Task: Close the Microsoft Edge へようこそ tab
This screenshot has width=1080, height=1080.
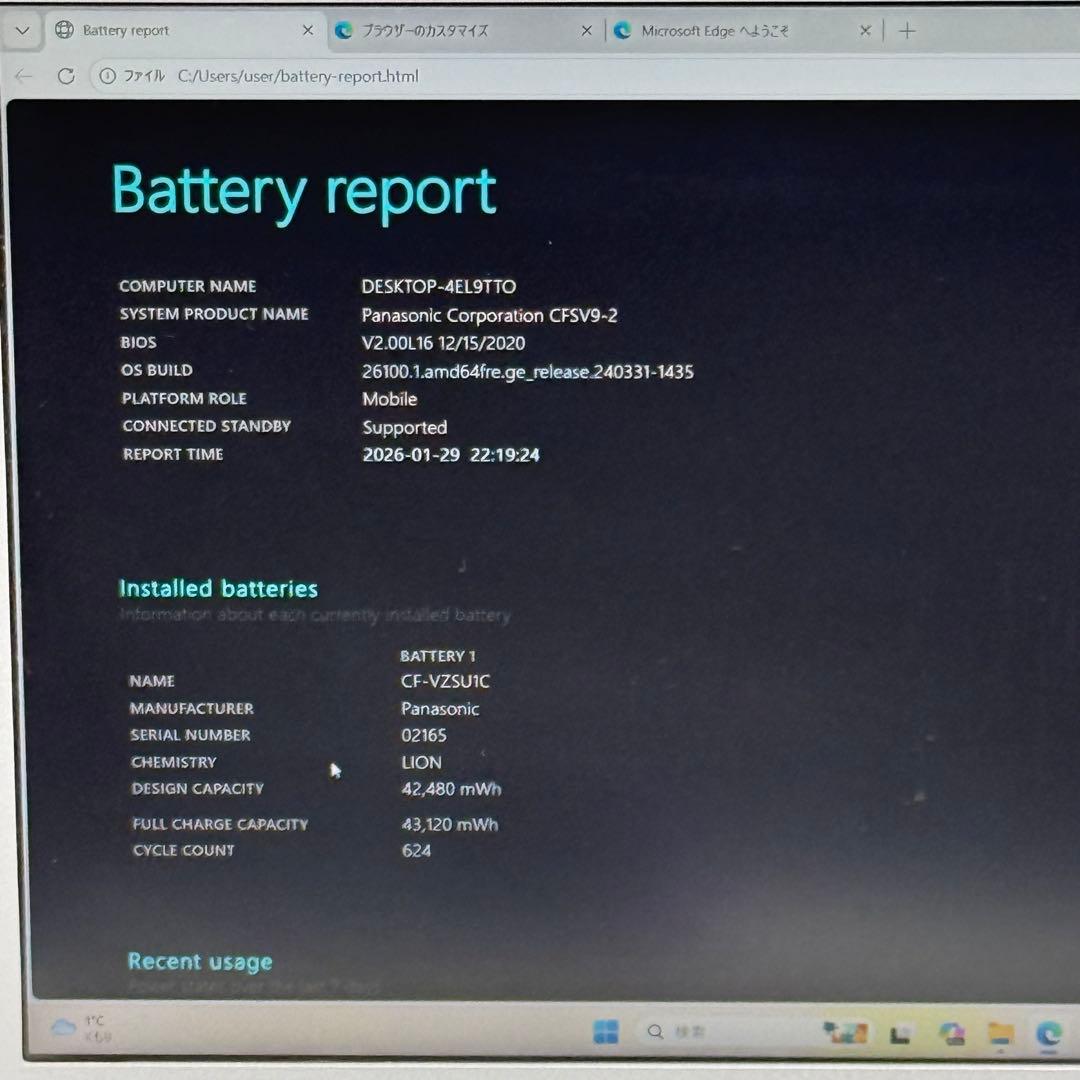Action: click(x=865, y=31)
